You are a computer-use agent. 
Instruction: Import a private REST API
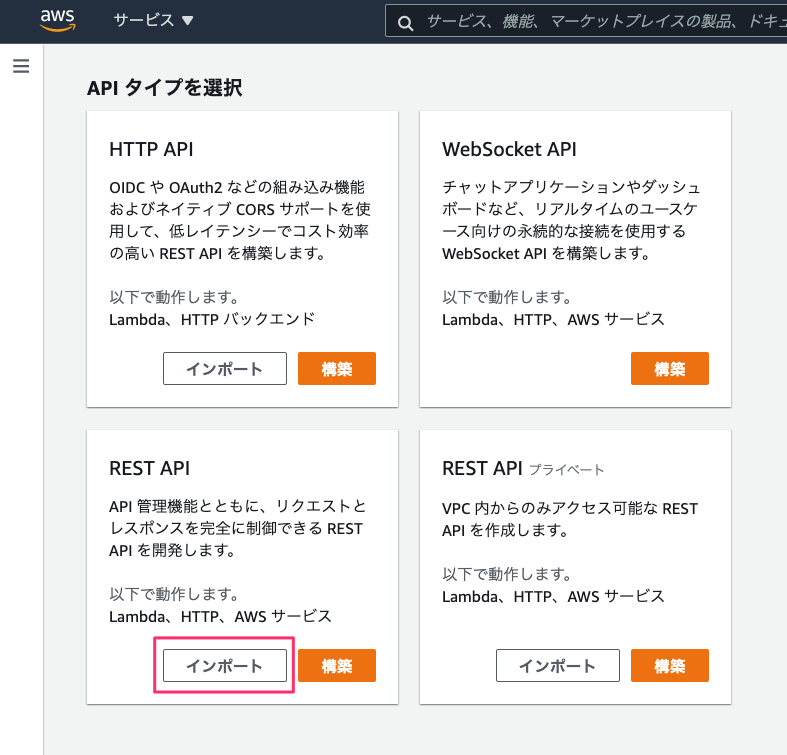(558, 666)
